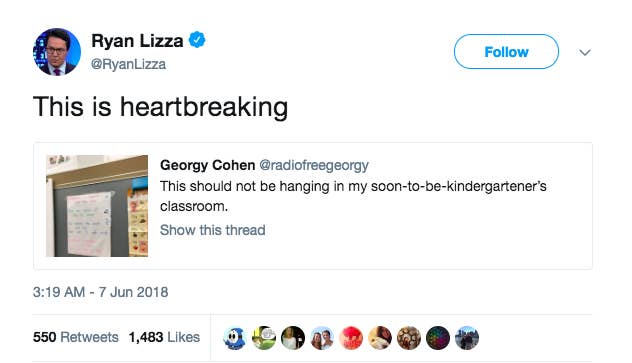632x363 pixels.
Task: Open Ryan Lizza's profile avatar
Action: [x=57, y=52]
